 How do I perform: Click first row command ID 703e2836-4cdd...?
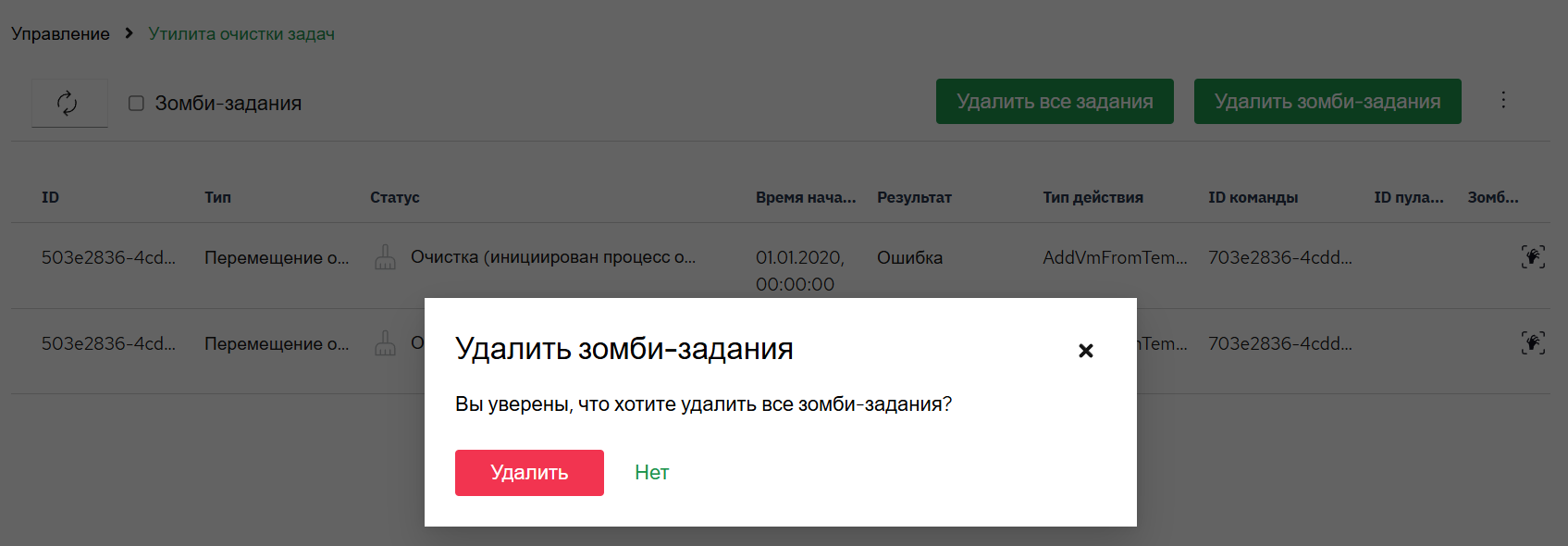pyautogui.click(x=1280, y=257)
